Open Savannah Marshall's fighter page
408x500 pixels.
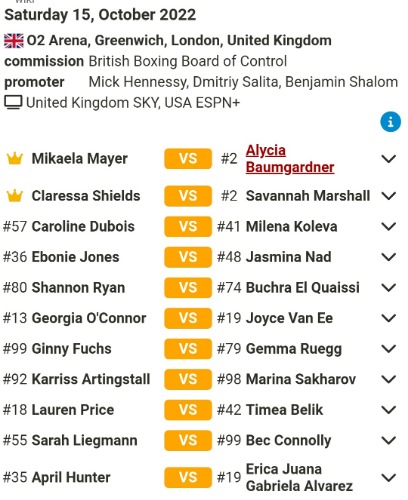[x=308, y=196]
